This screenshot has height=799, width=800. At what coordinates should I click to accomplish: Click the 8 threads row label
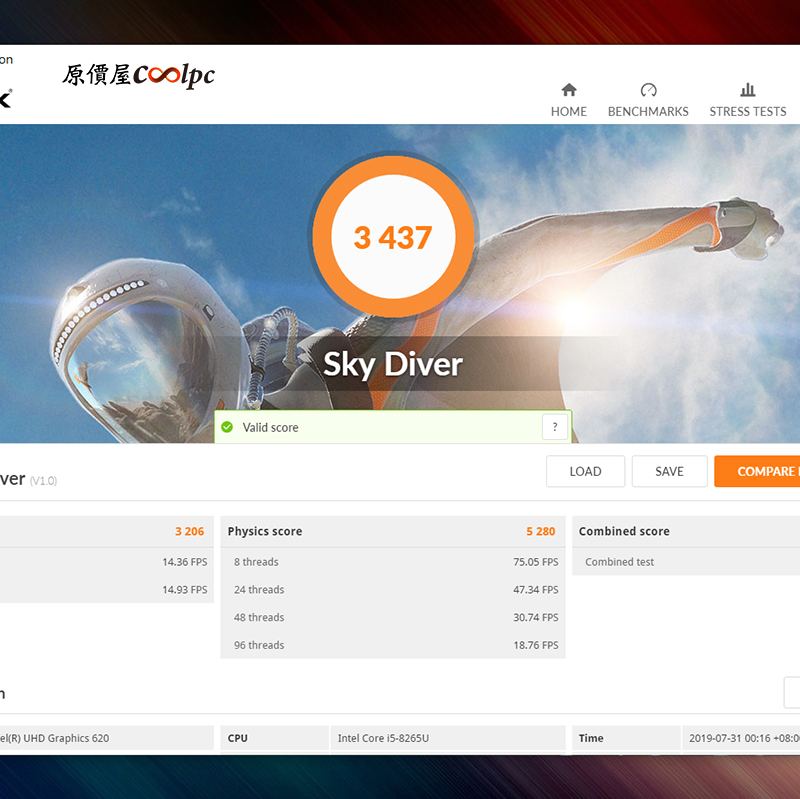[x=256, y=562]
